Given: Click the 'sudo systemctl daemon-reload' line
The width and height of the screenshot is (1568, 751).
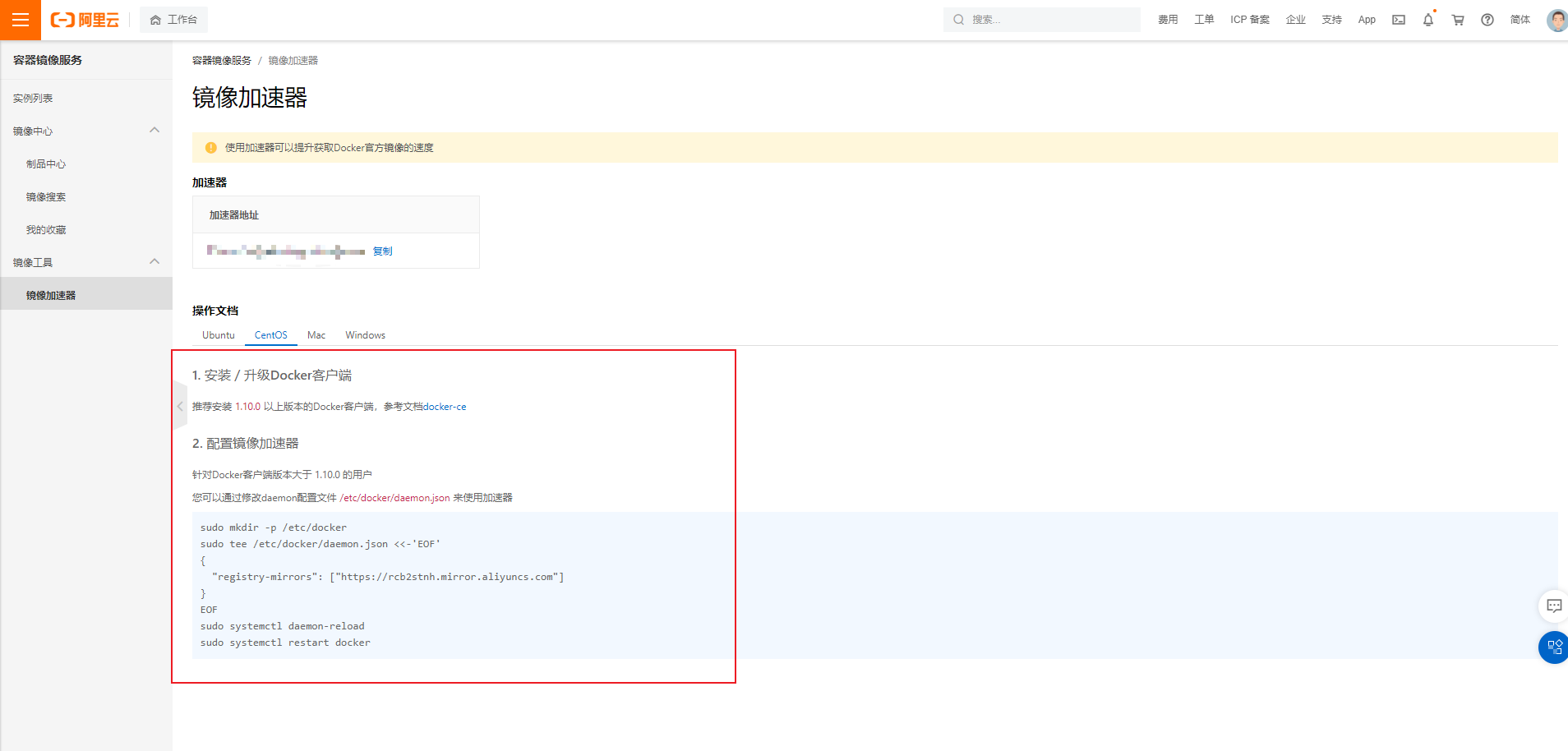Looking at the screenshot, I should (283, 626).
